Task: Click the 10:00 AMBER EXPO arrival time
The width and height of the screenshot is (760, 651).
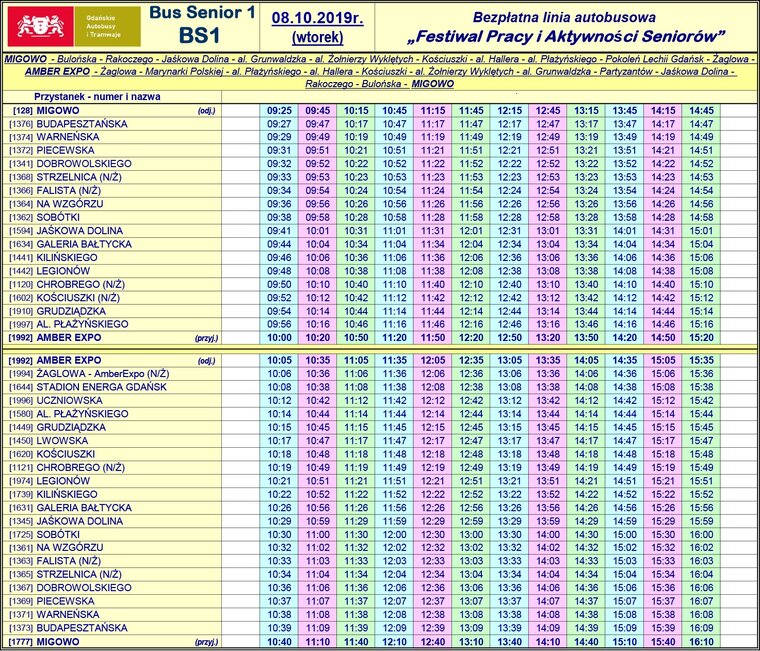Action: (x=279, y=338)
